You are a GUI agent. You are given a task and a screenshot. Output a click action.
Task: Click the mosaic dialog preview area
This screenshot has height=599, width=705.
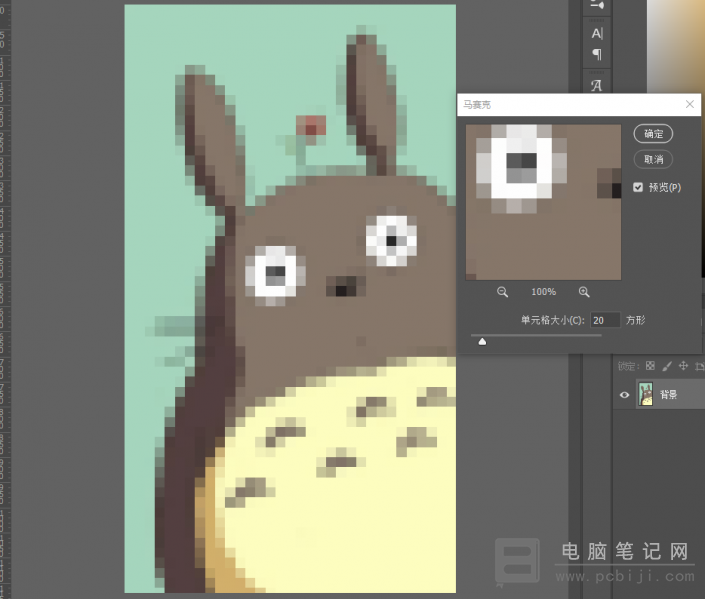tap(543, 202)
